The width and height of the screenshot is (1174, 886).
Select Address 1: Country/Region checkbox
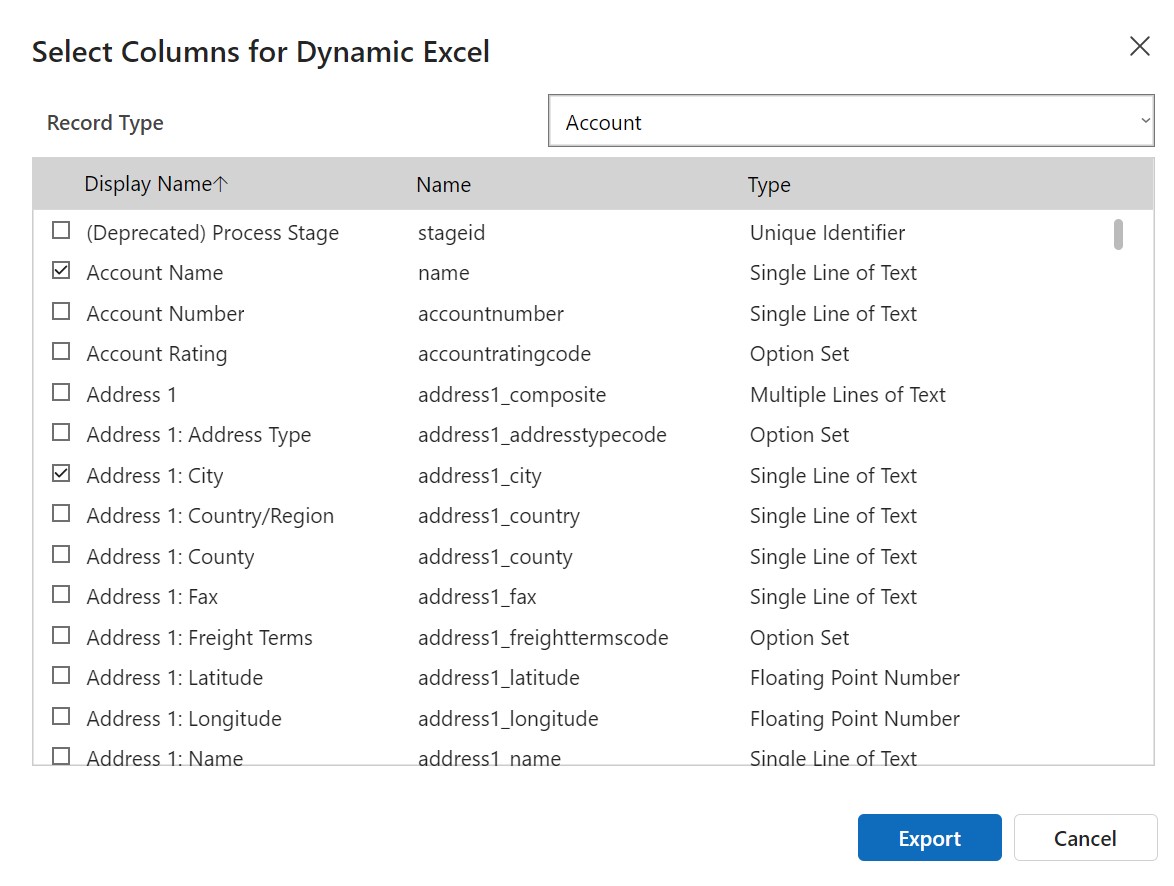(60, 515)
